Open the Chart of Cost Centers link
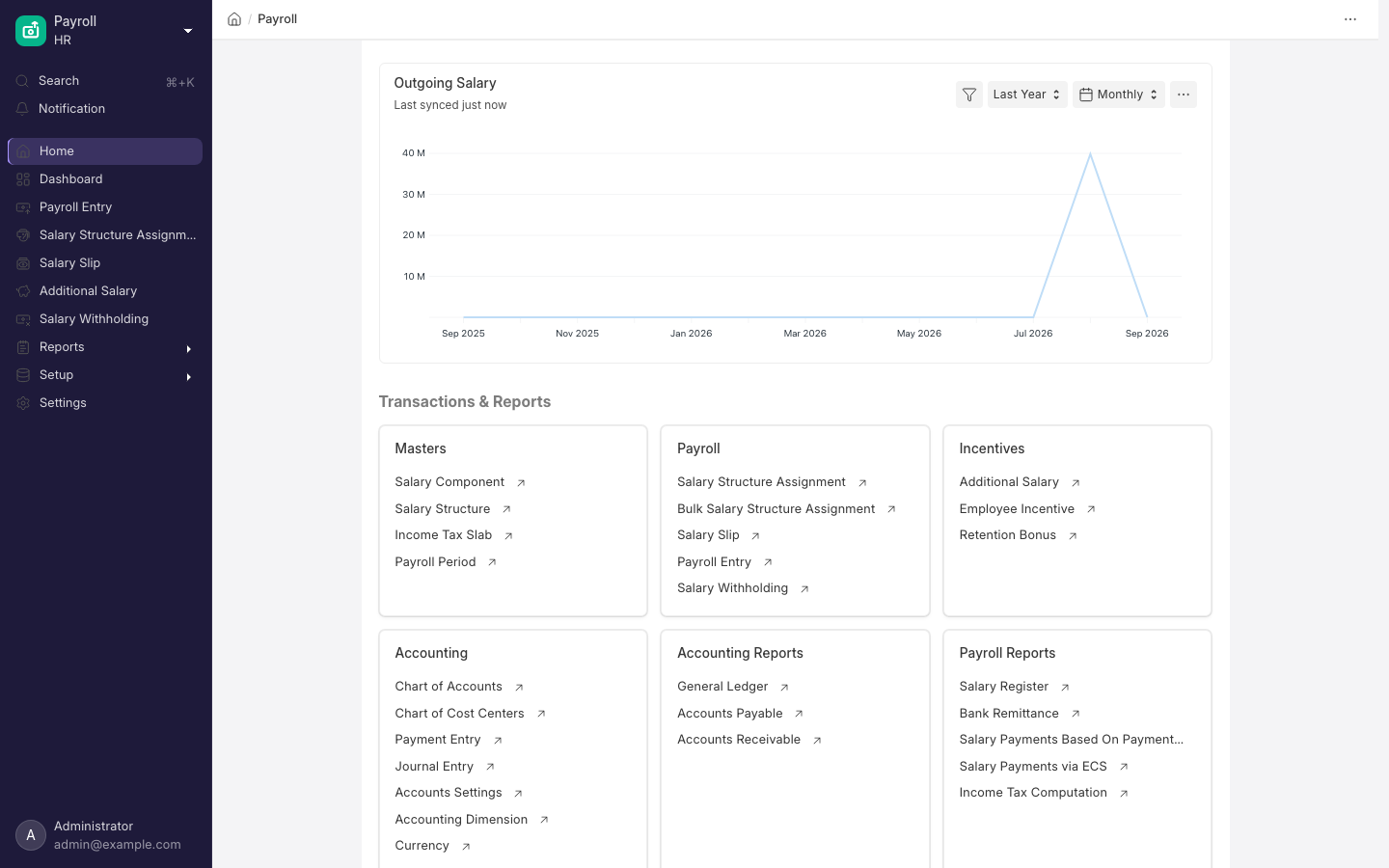This screenshot has width=1389, height=868. point(459,714)
